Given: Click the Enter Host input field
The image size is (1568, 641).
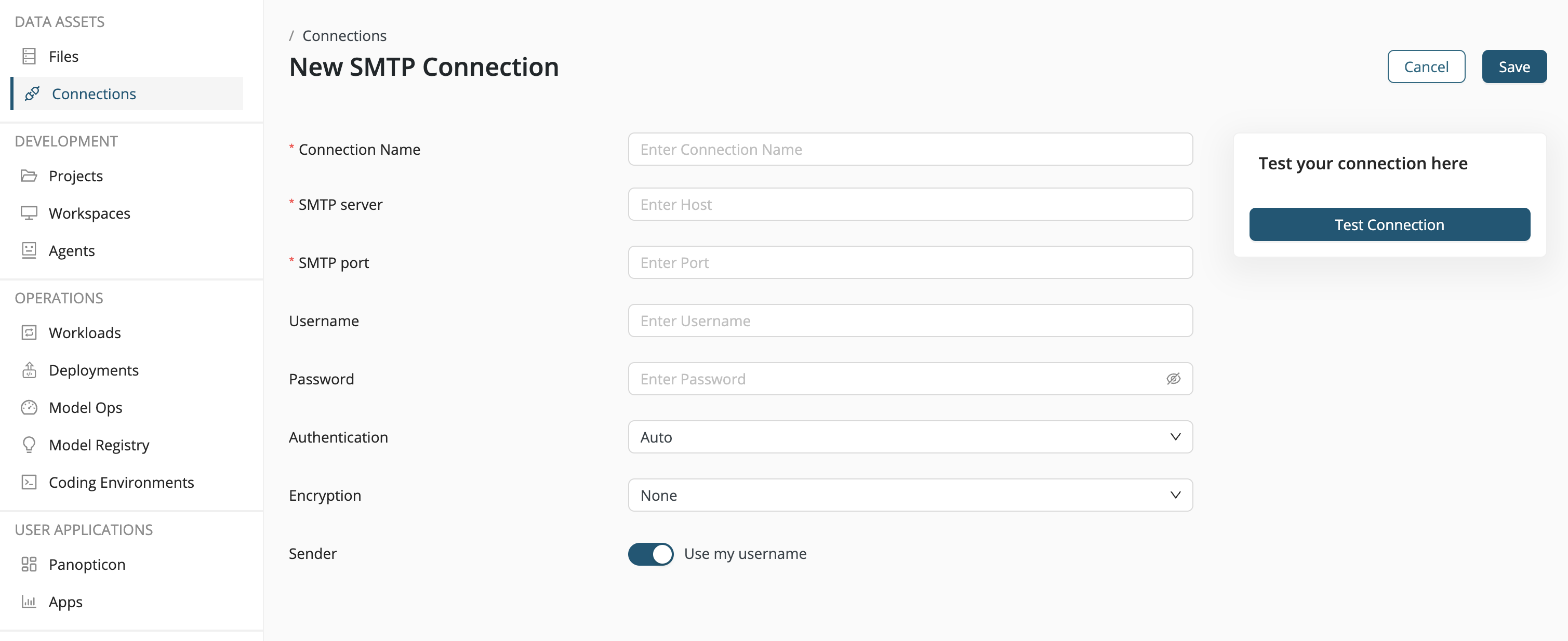Looking at the screenshot, I should tap(910, 205).
